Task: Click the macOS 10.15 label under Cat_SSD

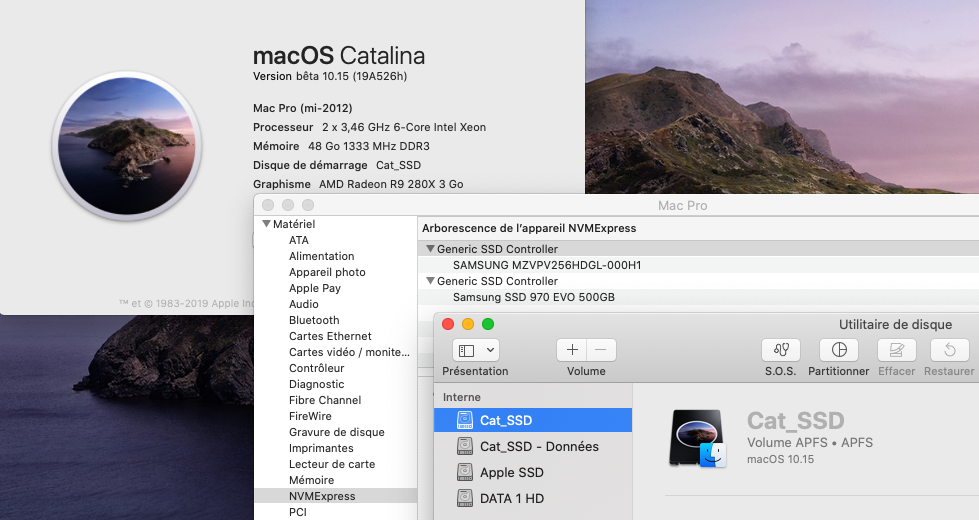Action: (x=780, y=459)
